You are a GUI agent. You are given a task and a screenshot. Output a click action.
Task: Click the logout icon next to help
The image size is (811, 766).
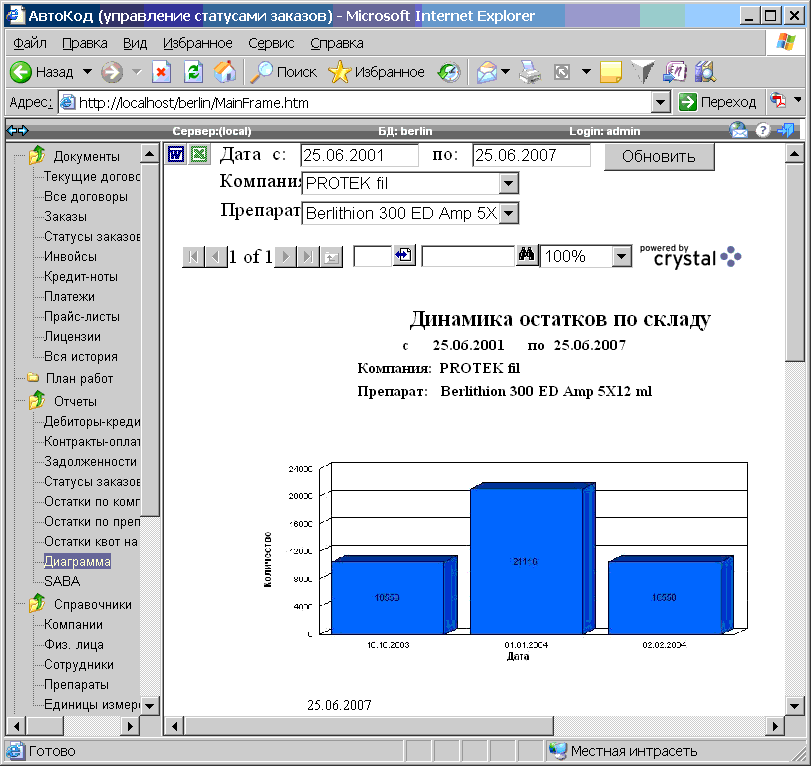pyautogui.click(x=786, y=130)
